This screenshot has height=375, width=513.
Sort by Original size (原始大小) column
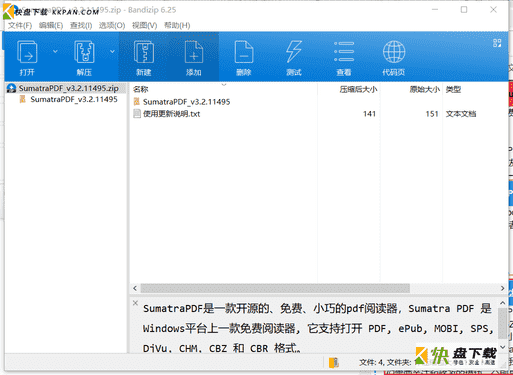click(425, 89)
